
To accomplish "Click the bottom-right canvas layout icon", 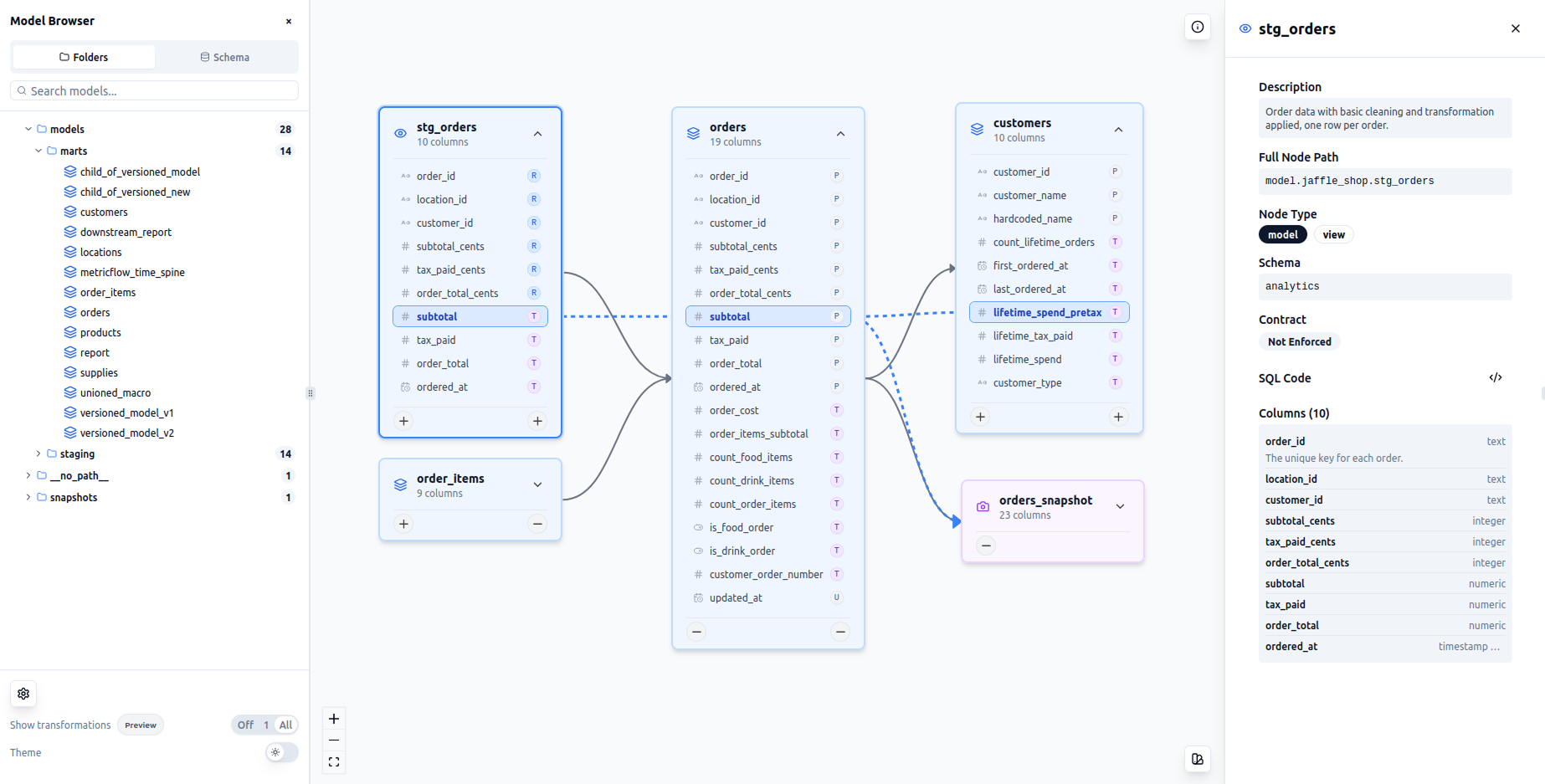I will click(1198, 759).
